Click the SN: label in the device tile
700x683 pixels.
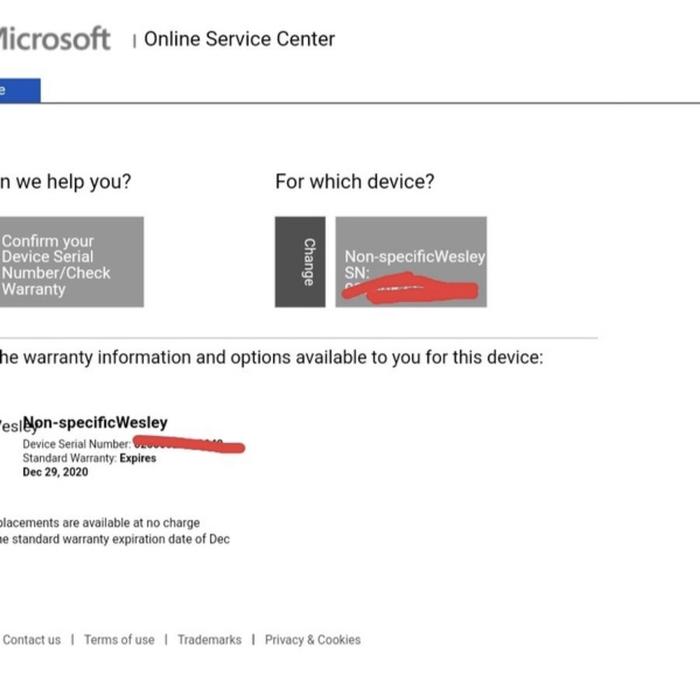click(357, 272)
